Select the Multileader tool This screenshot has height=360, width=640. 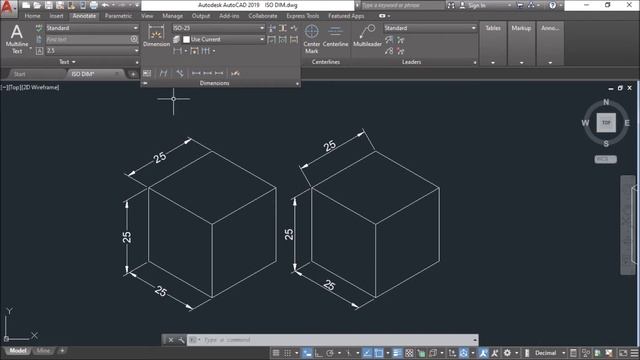(367, 36)
